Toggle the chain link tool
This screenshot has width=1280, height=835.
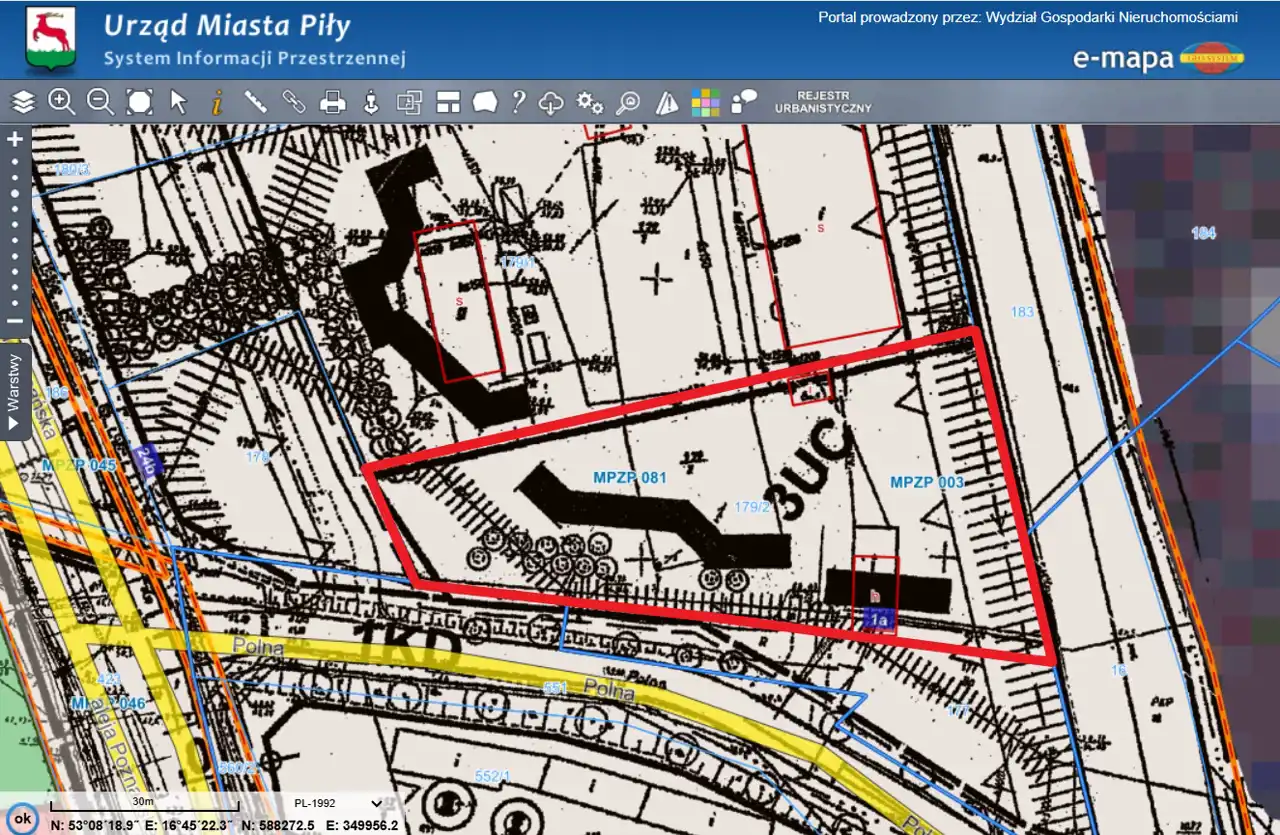coord(293,102)
